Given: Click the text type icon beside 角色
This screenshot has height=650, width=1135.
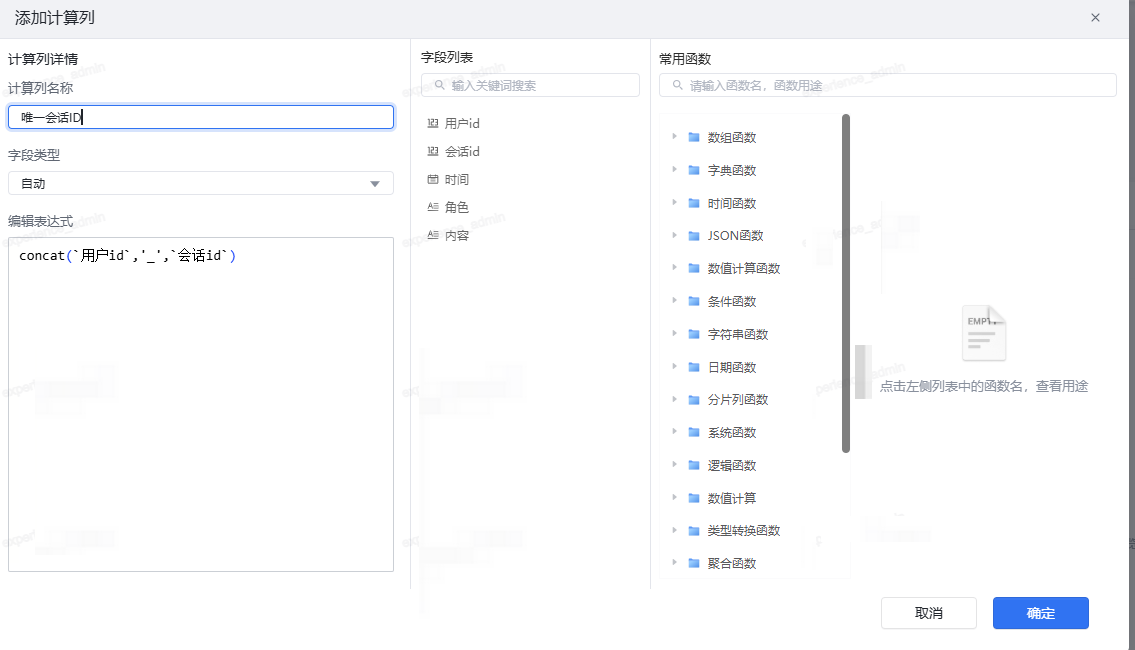Looking at the screenshot, I should (x=433, y=208).
